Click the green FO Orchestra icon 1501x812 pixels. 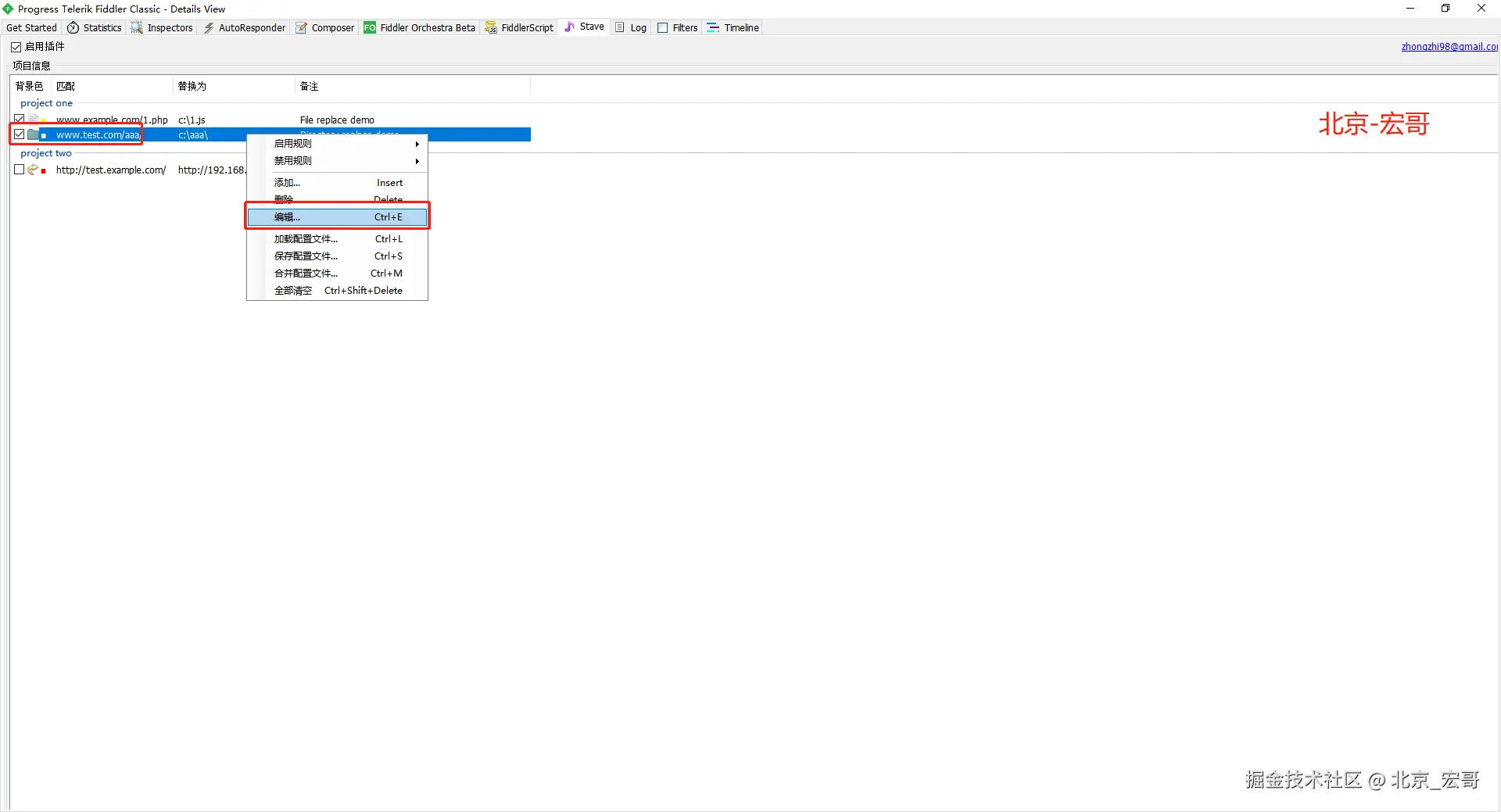tap(370, 27)
